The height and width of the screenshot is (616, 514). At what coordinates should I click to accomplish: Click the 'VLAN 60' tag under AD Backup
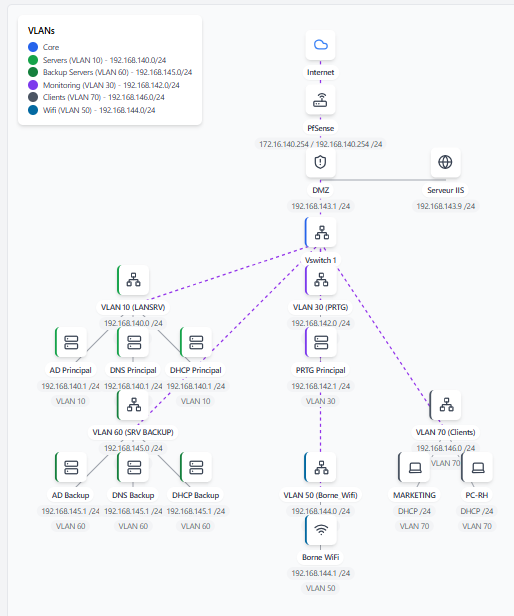coord(70,526)
